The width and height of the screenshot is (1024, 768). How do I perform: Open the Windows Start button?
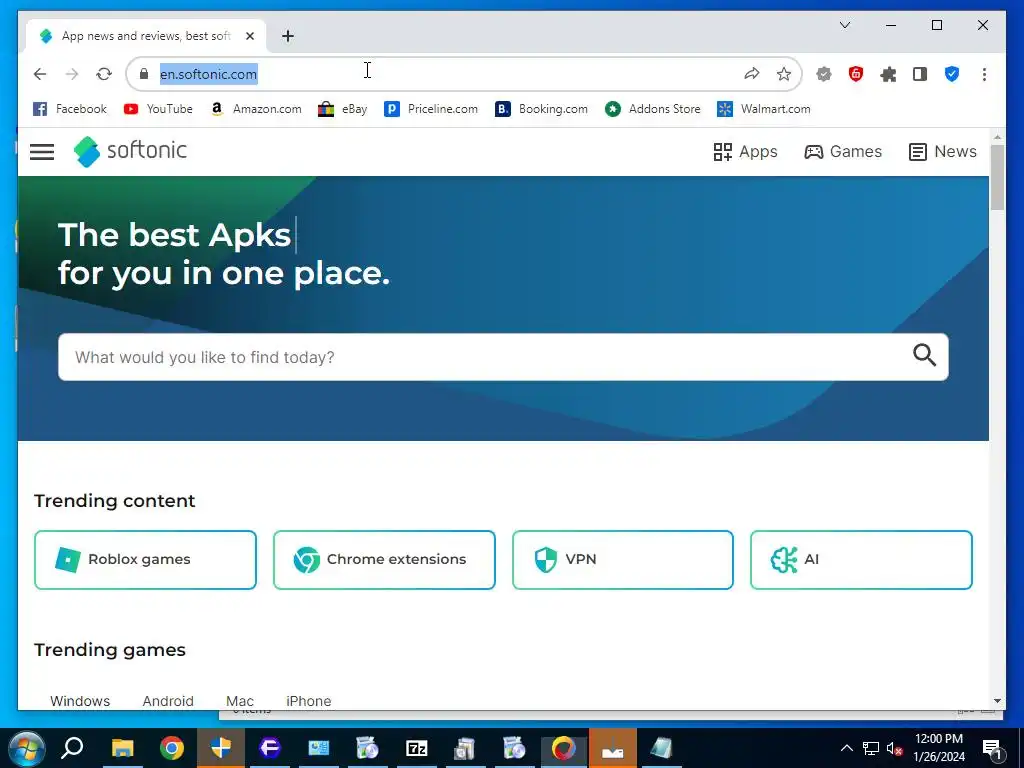(x=25, y=748)
